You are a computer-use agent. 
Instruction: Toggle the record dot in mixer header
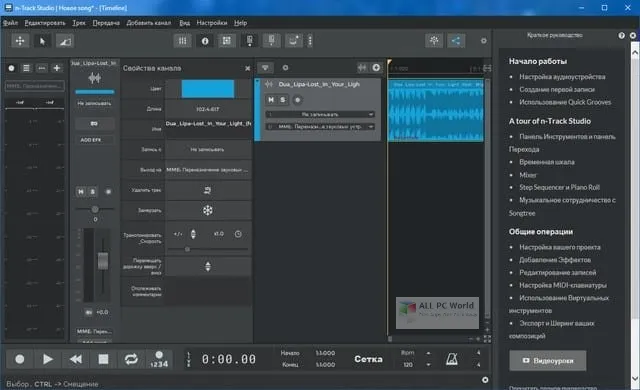(11, 68)
